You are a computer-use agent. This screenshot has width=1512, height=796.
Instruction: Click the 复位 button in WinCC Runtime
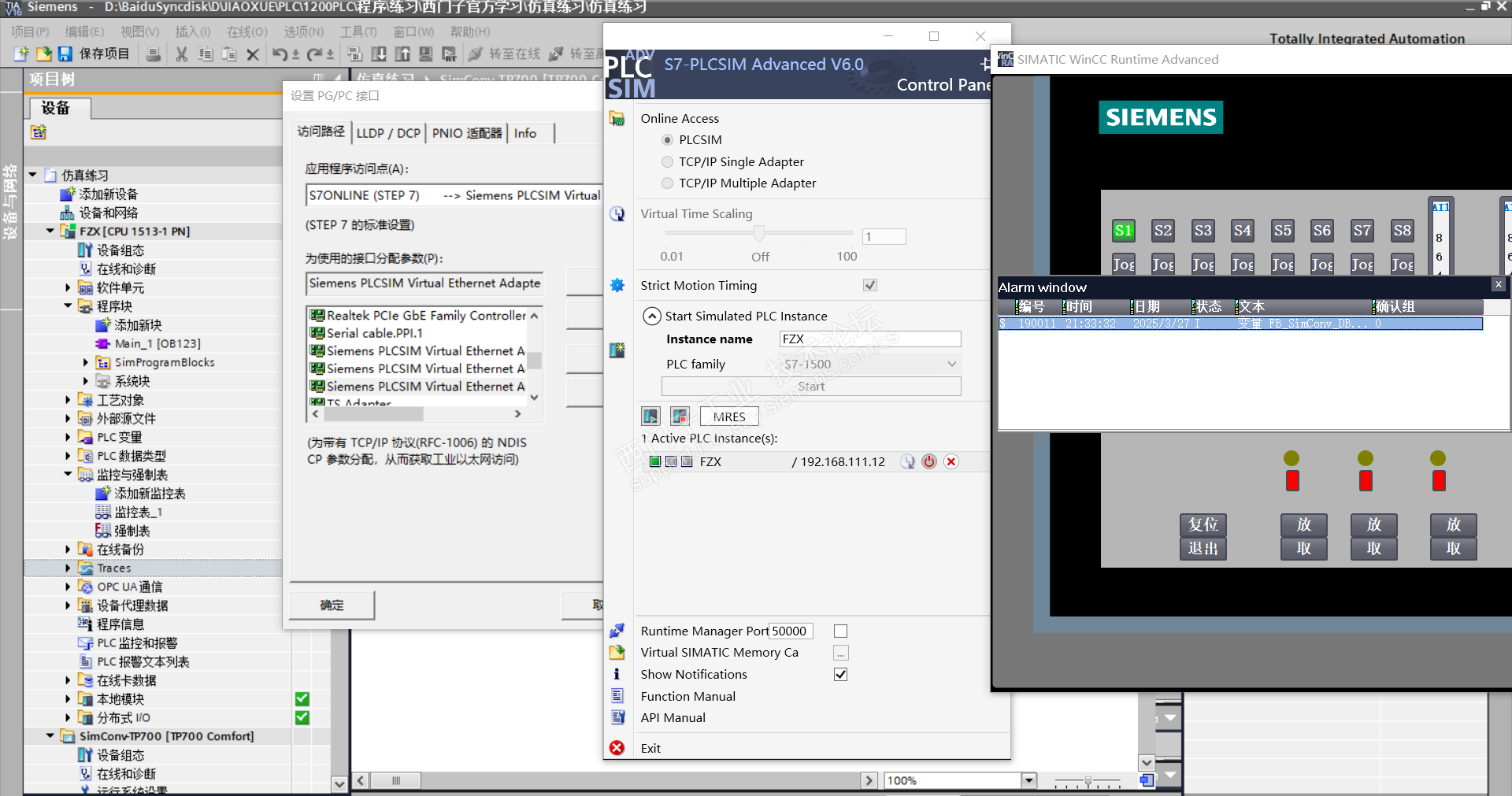1203,524
